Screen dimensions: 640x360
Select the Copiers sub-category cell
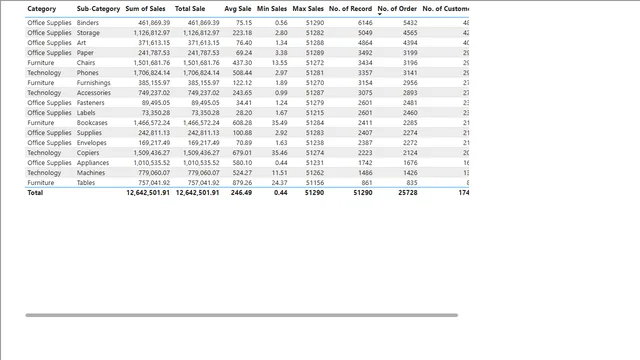pos(88,153)
